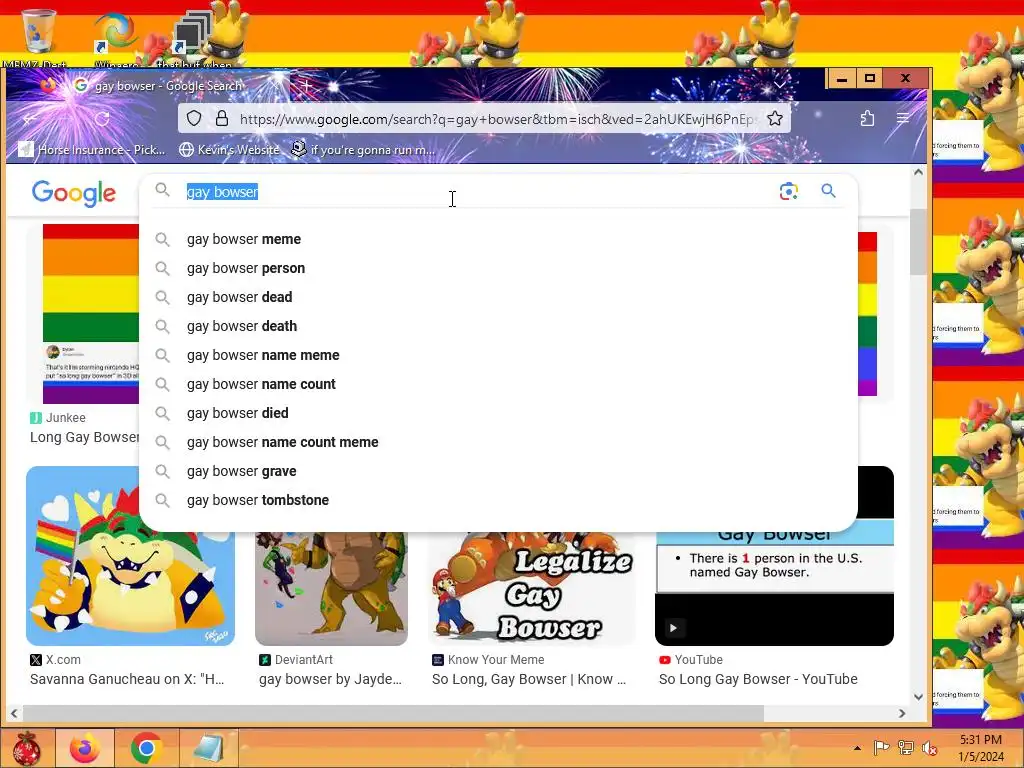
Task: Choose the suggestion gay bowser name meme
Action: [x=499, y=355]
